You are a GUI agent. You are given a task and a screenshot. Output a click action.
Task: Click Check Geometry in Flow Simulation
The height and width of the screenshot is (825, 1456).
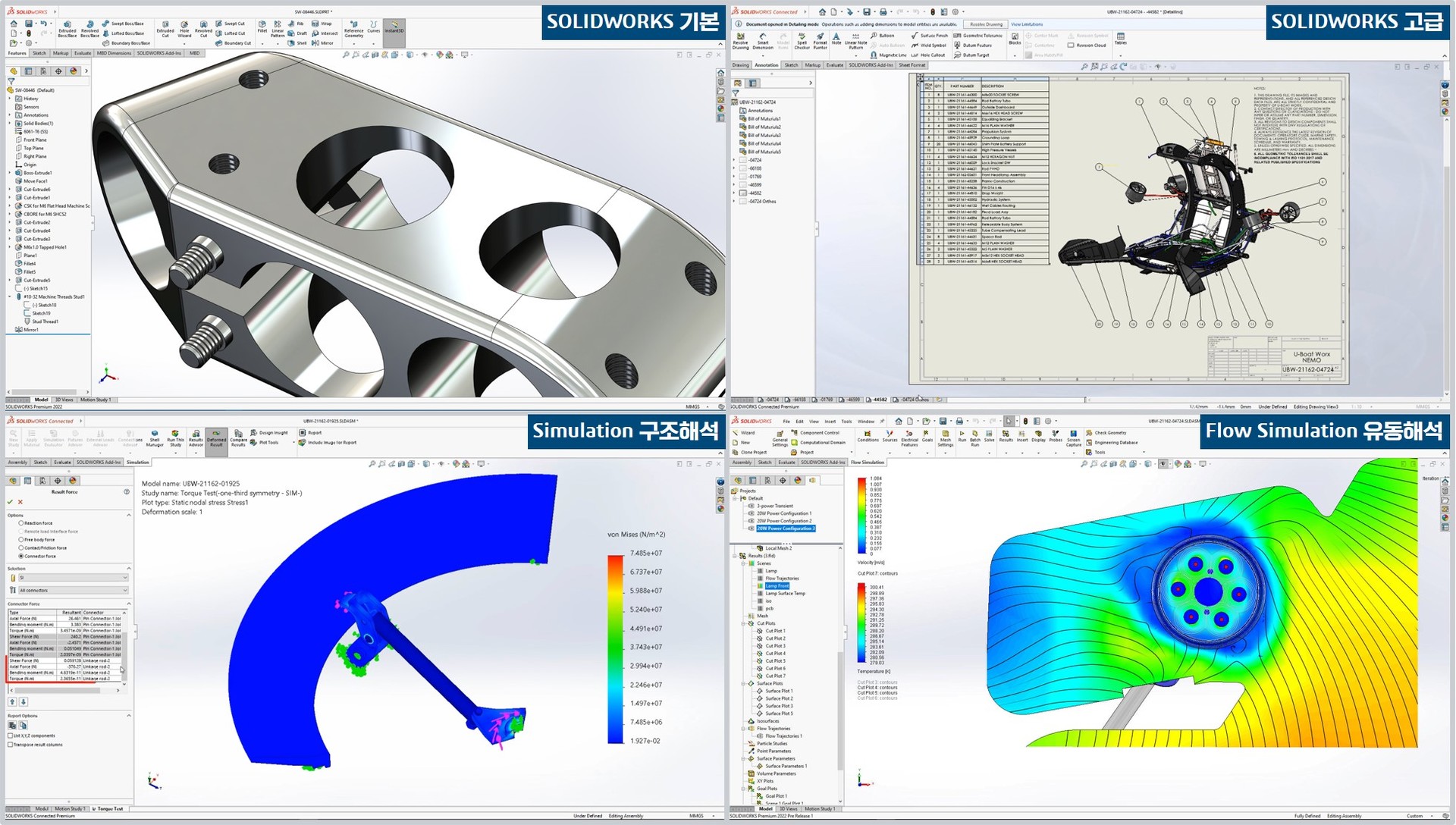tap(1106, 433)
